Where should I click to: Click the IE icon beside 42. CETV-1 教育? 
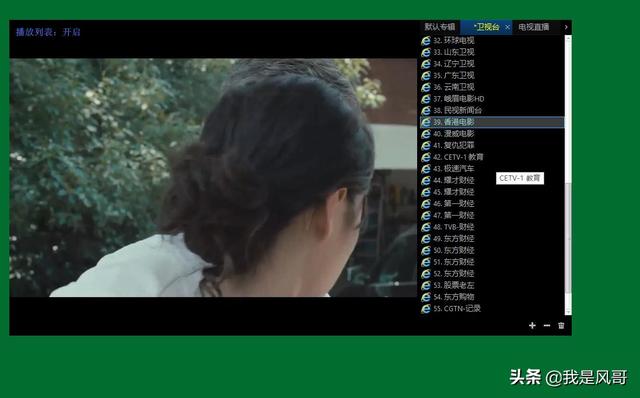pos(426,157)
